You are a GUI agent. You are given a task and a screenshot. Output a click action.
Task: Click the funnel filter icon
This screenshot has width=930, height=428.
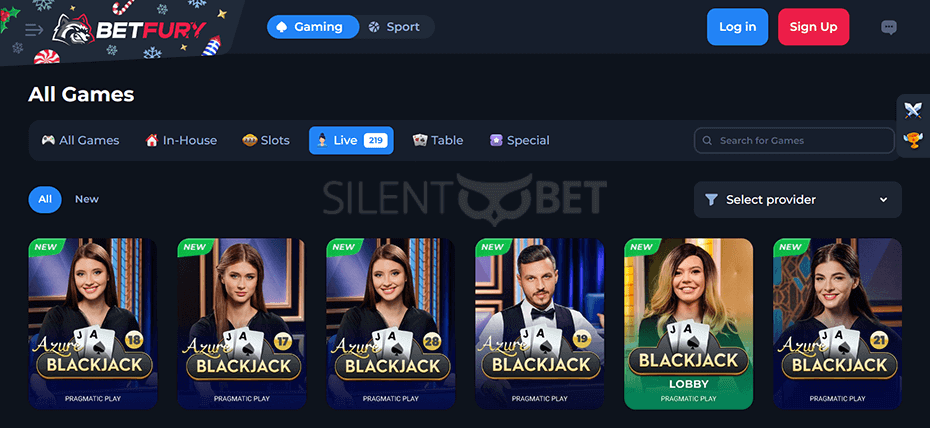pyautogui.click(x=711, y=200)
